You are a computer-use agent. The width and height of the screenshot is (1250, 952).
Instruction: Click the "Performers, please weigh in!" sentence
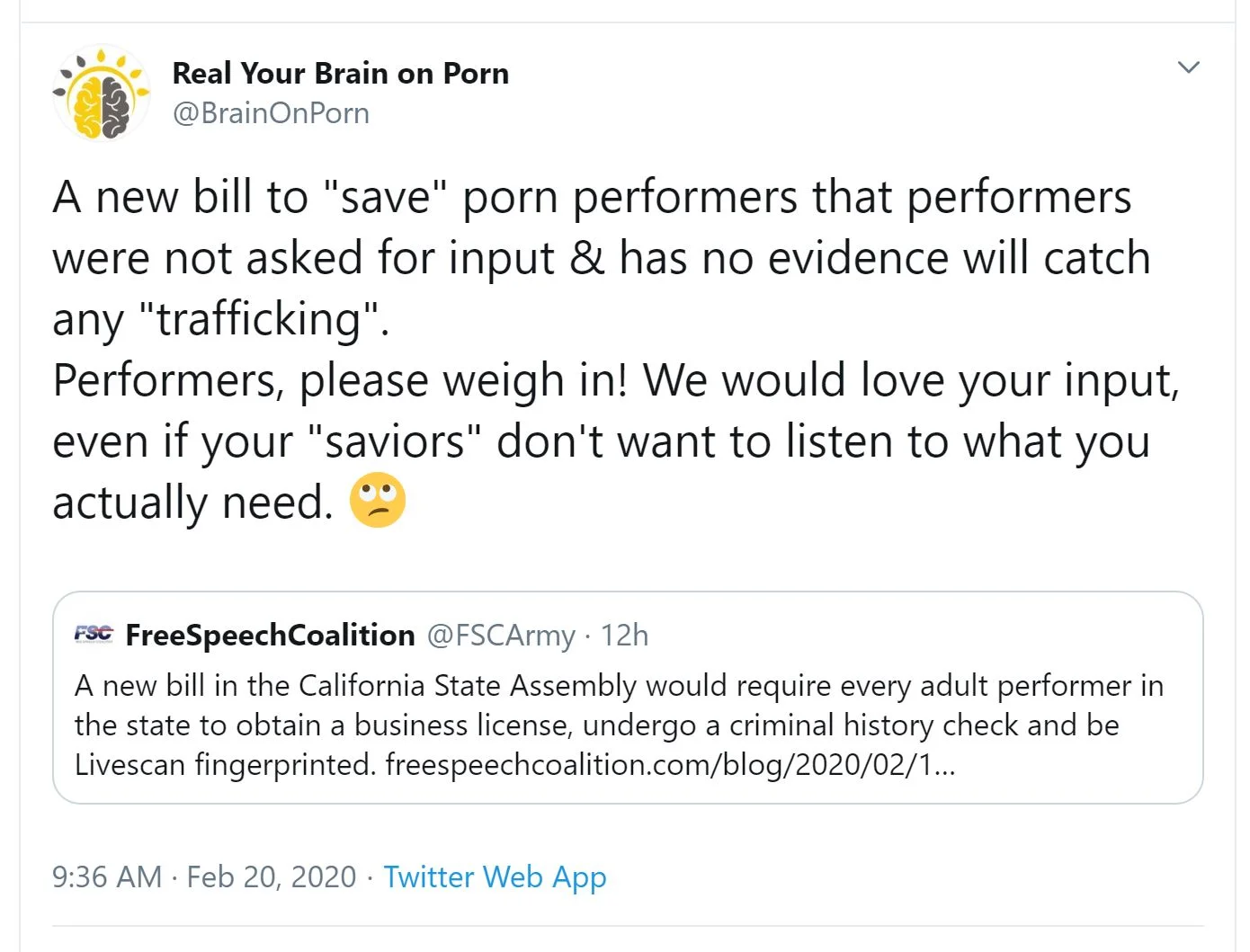tap(342, 380)
